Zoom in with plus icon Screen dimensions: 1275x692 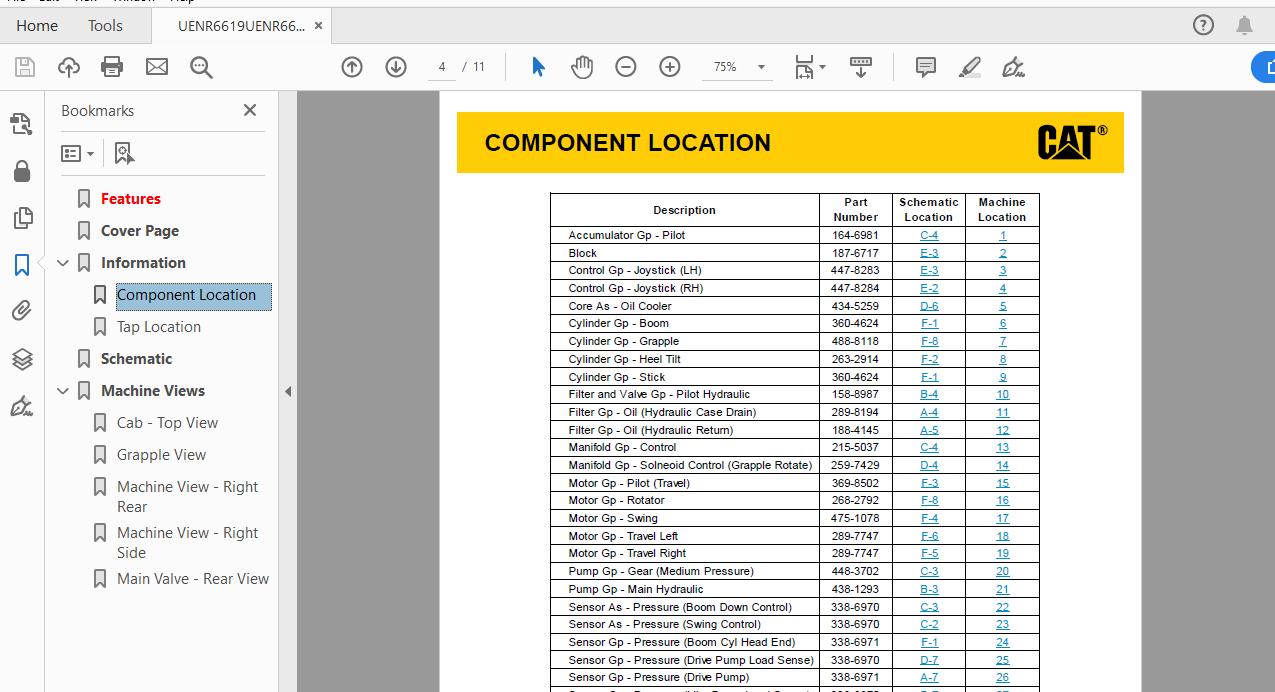[670, 67]
